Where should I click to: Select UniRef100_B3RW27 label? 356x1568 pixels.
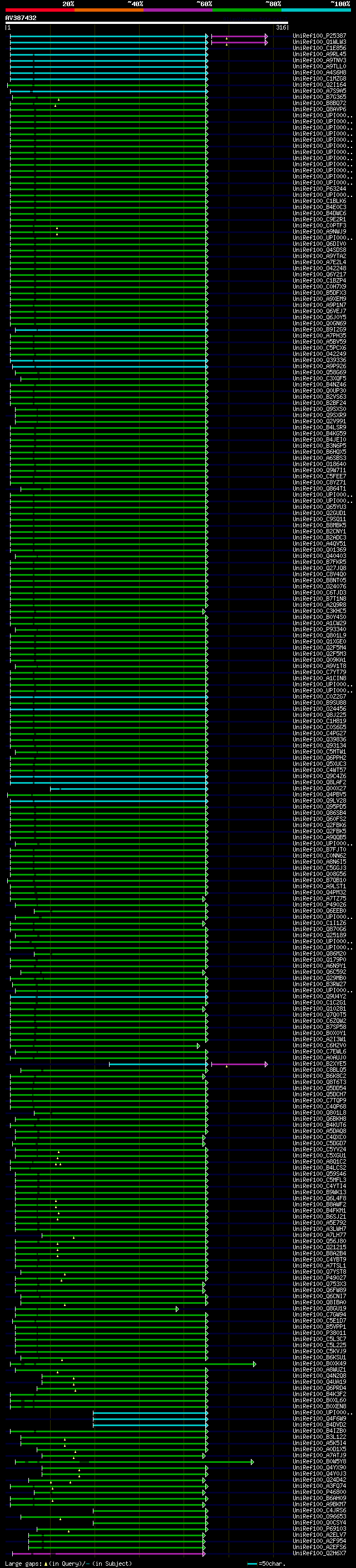[x=319, y=983]
